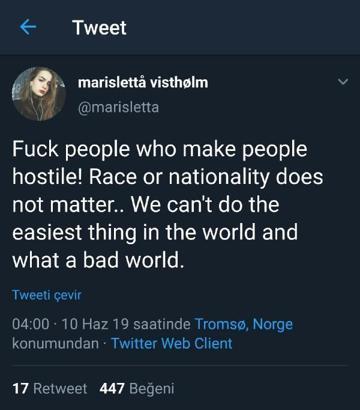Tap the Tweet header title
Screen dimensions: 360x410
point(100,27)
